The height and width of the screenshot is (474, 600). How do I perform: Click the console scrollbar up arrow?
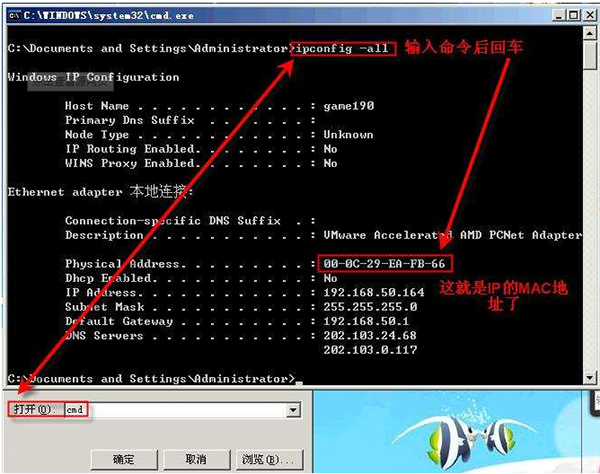pyautogui.click(x=589, y=34)
